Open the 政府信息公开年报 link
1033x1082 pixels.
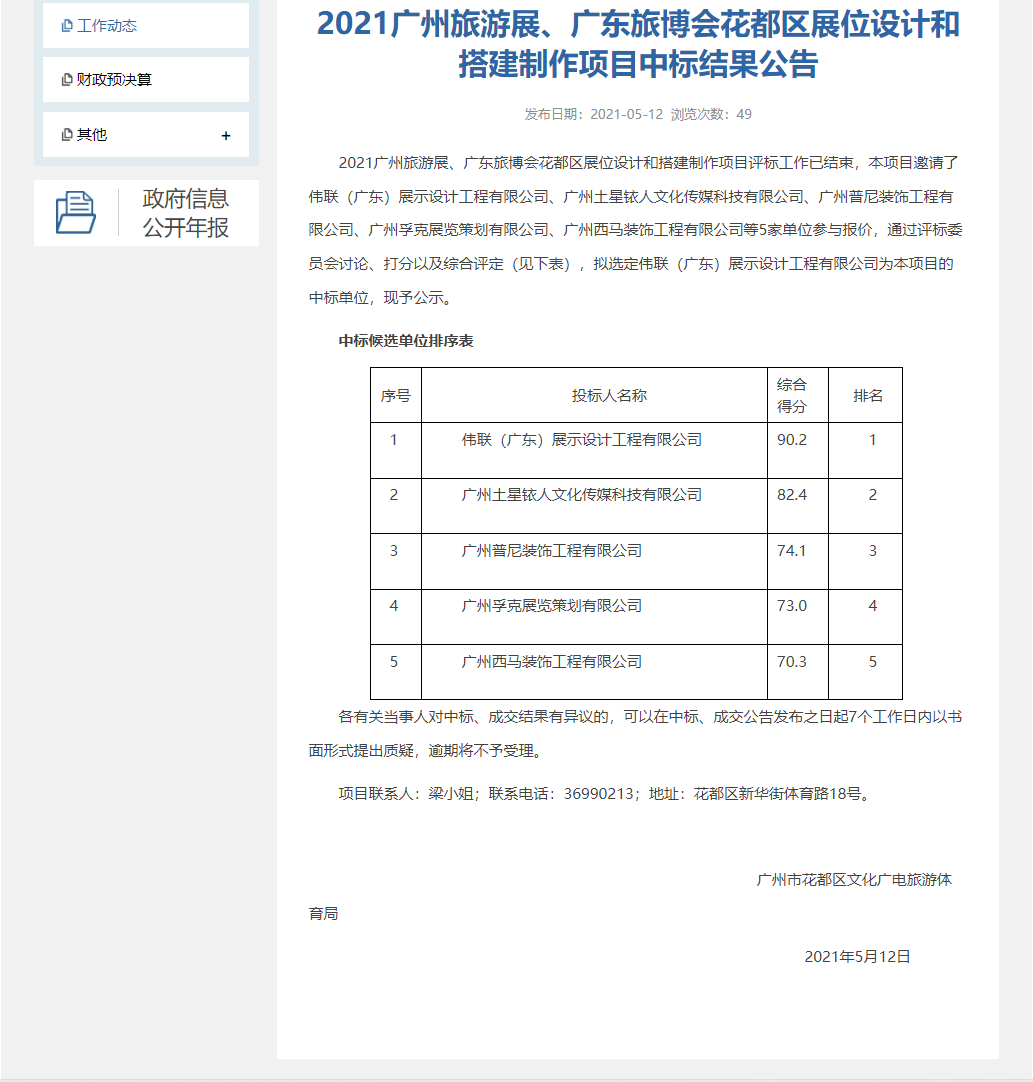[146, 213]
